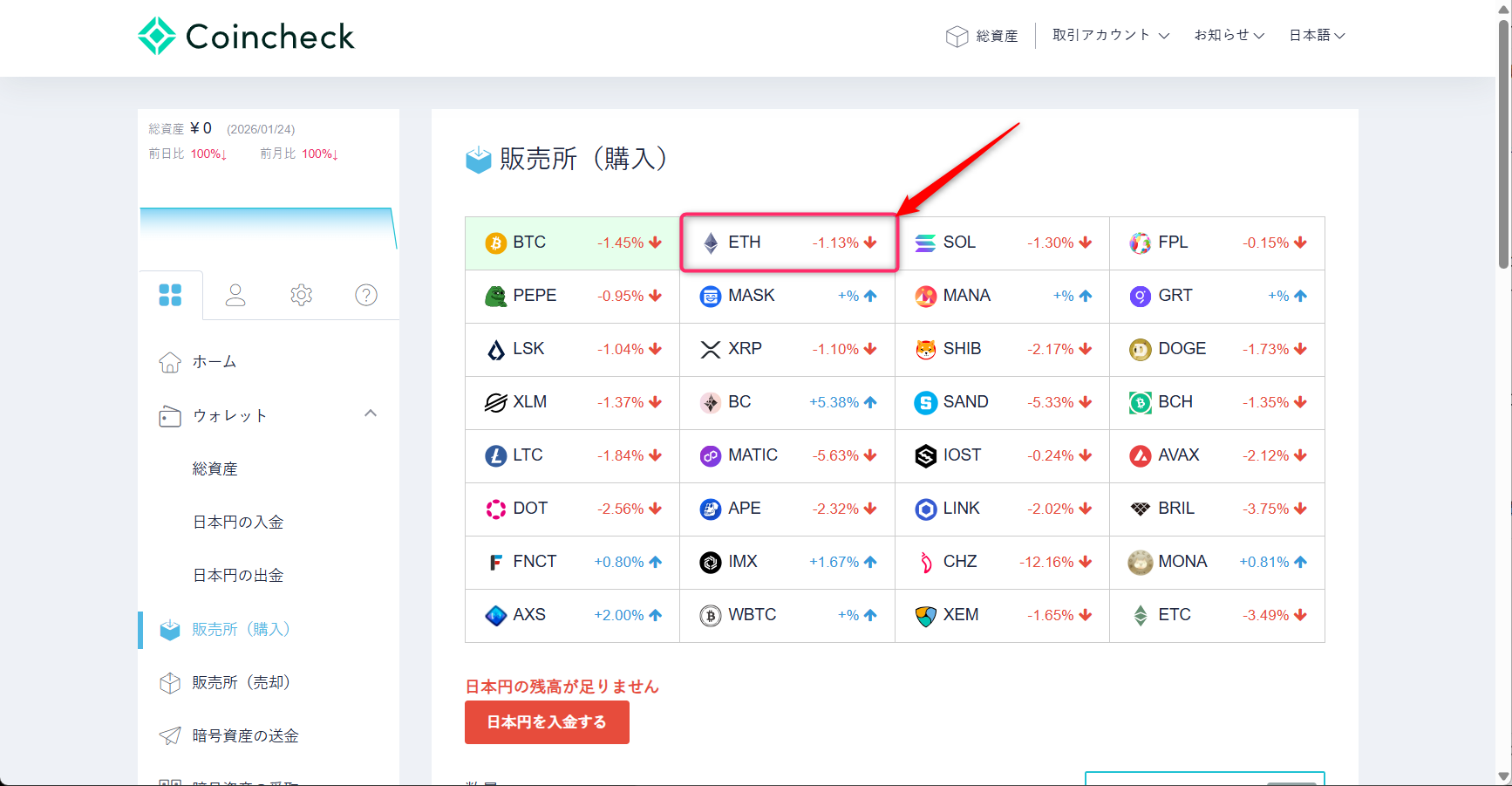The width and height of the screenshot is (1512, 786).
Task: Click the help question mark icon
Action: click(365, 295)
